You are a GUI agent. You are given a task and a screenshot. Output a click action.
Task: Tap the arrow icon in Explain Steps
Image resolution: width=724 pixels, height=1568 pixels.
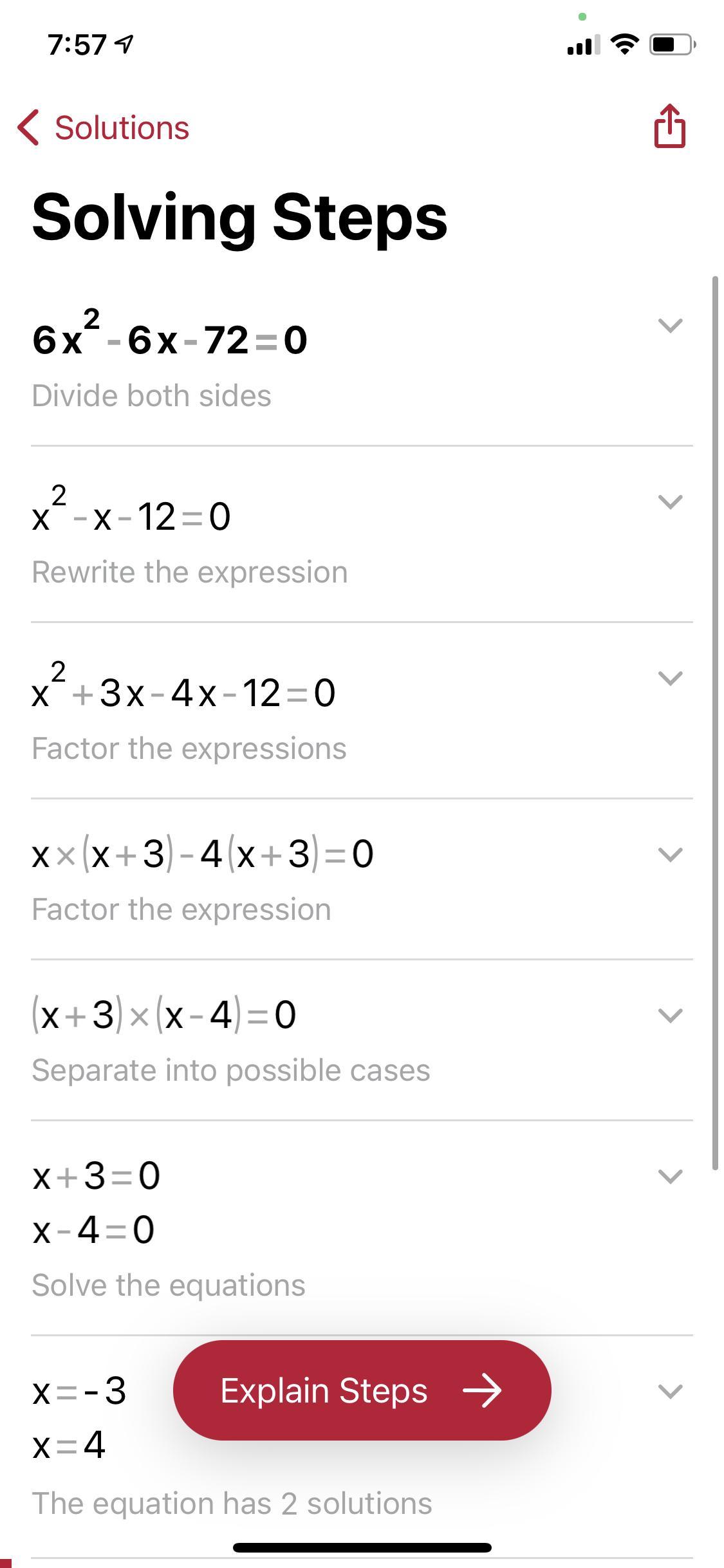tap(483, 1391)
